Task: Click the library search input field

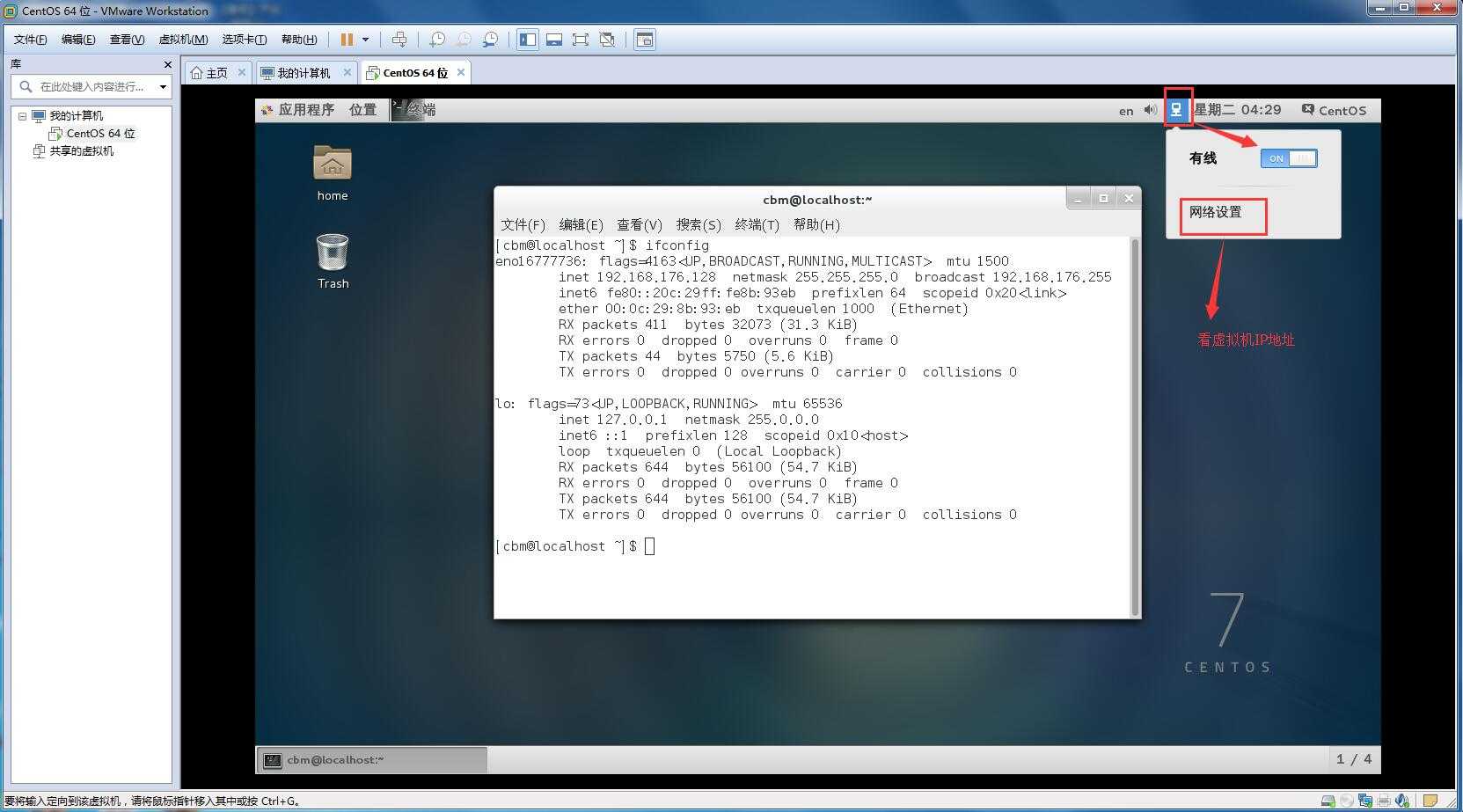Action: tap(91, 86)
